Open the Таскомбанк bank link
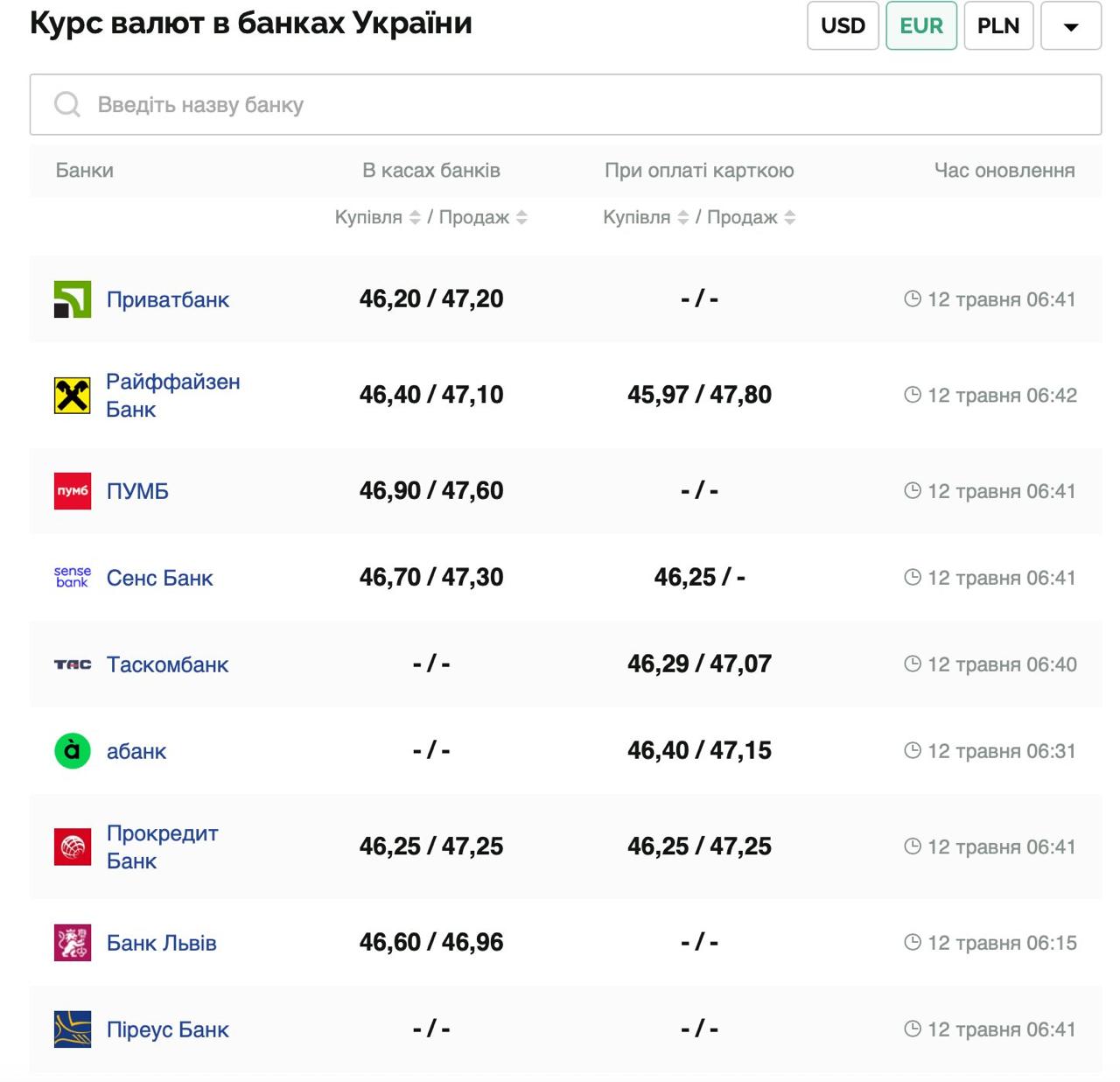Viewport: 1120px width, 1082px height. [x=167, y=664]
